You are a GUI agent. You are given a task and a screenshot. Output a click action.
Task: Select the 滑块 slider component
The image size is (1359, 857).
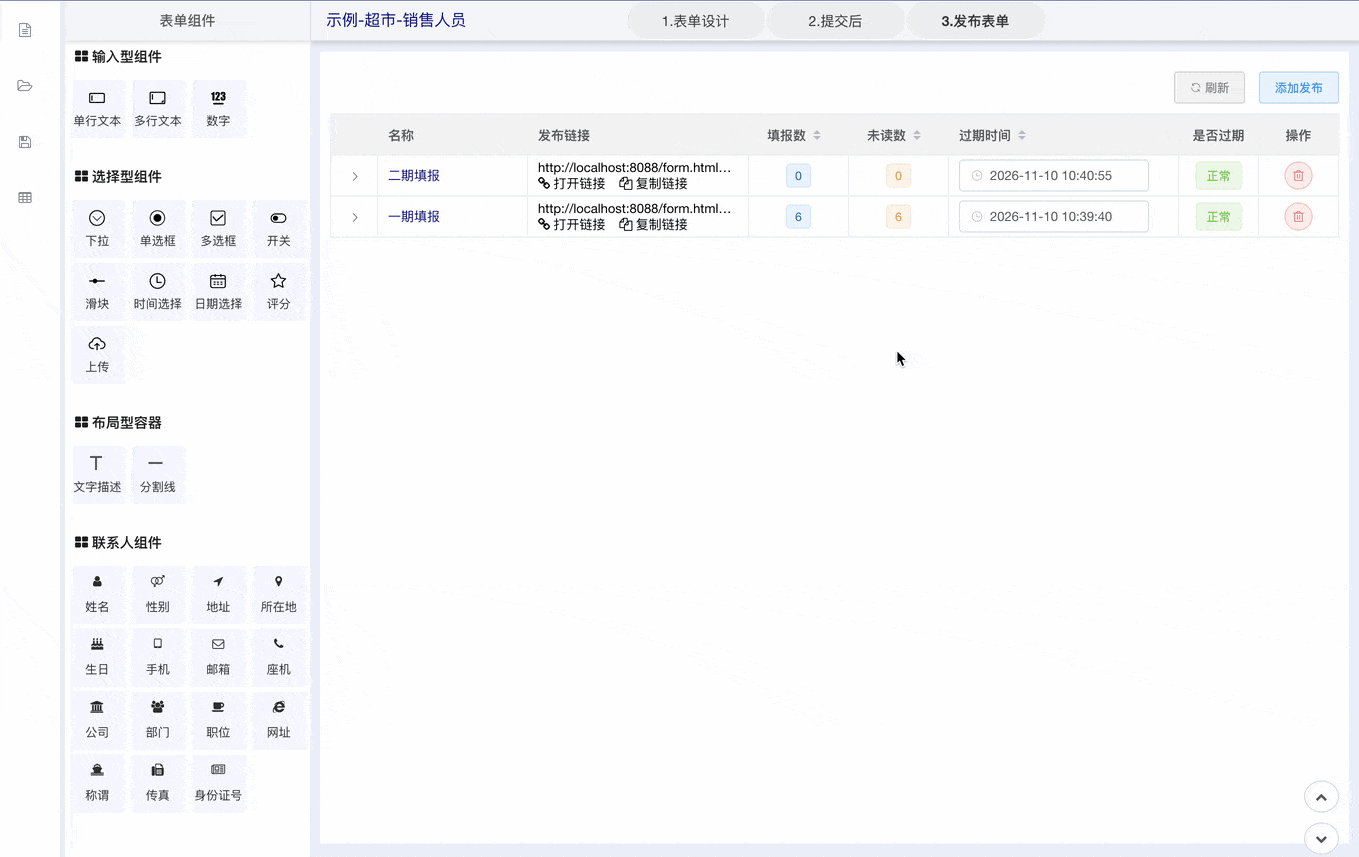(x=97, y=291)
